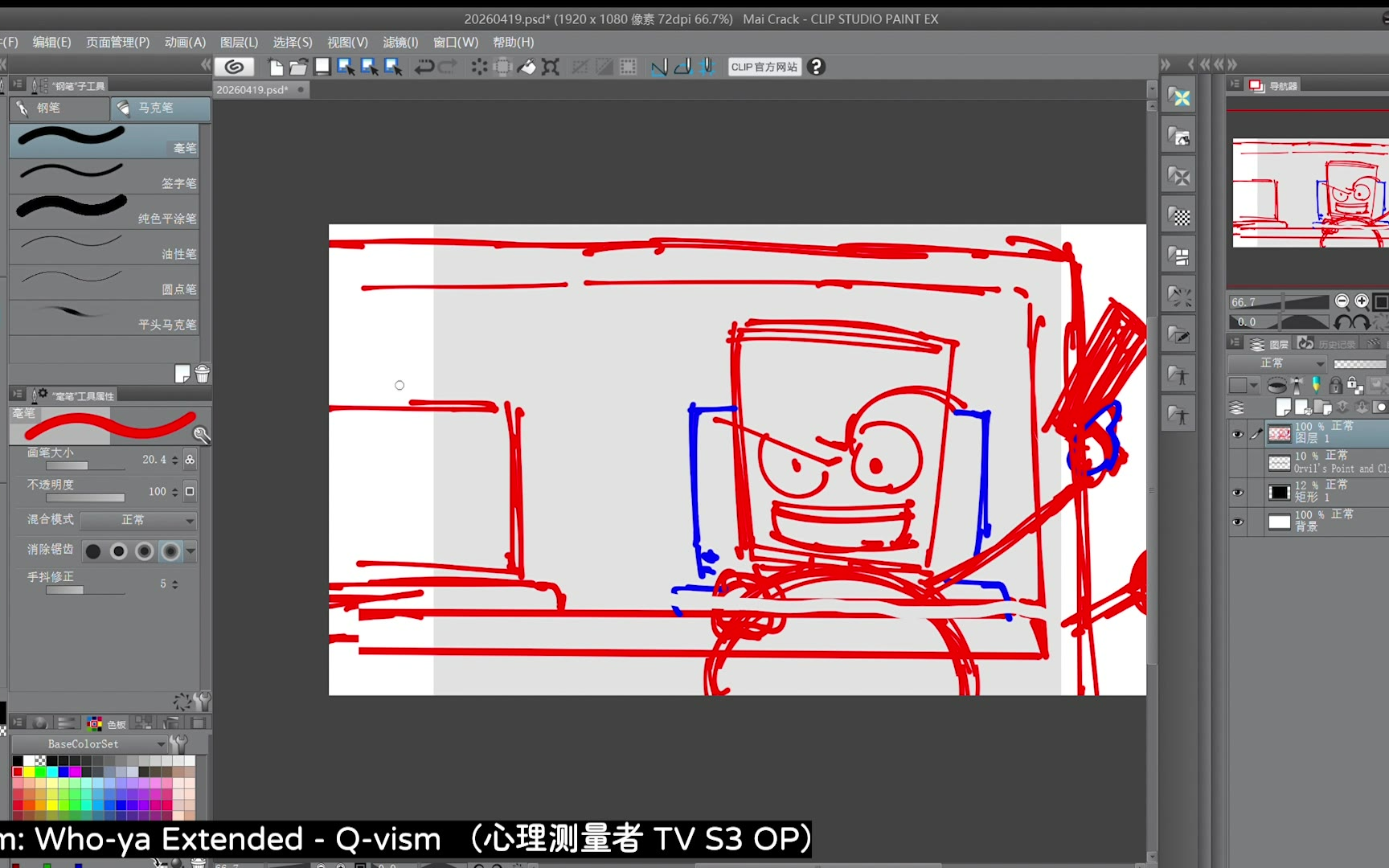Image resolution: width=1389 pixels, height=868 pixels.
Task: Click the undo arrow in the toolbar
Action: (x=424, y=67)
